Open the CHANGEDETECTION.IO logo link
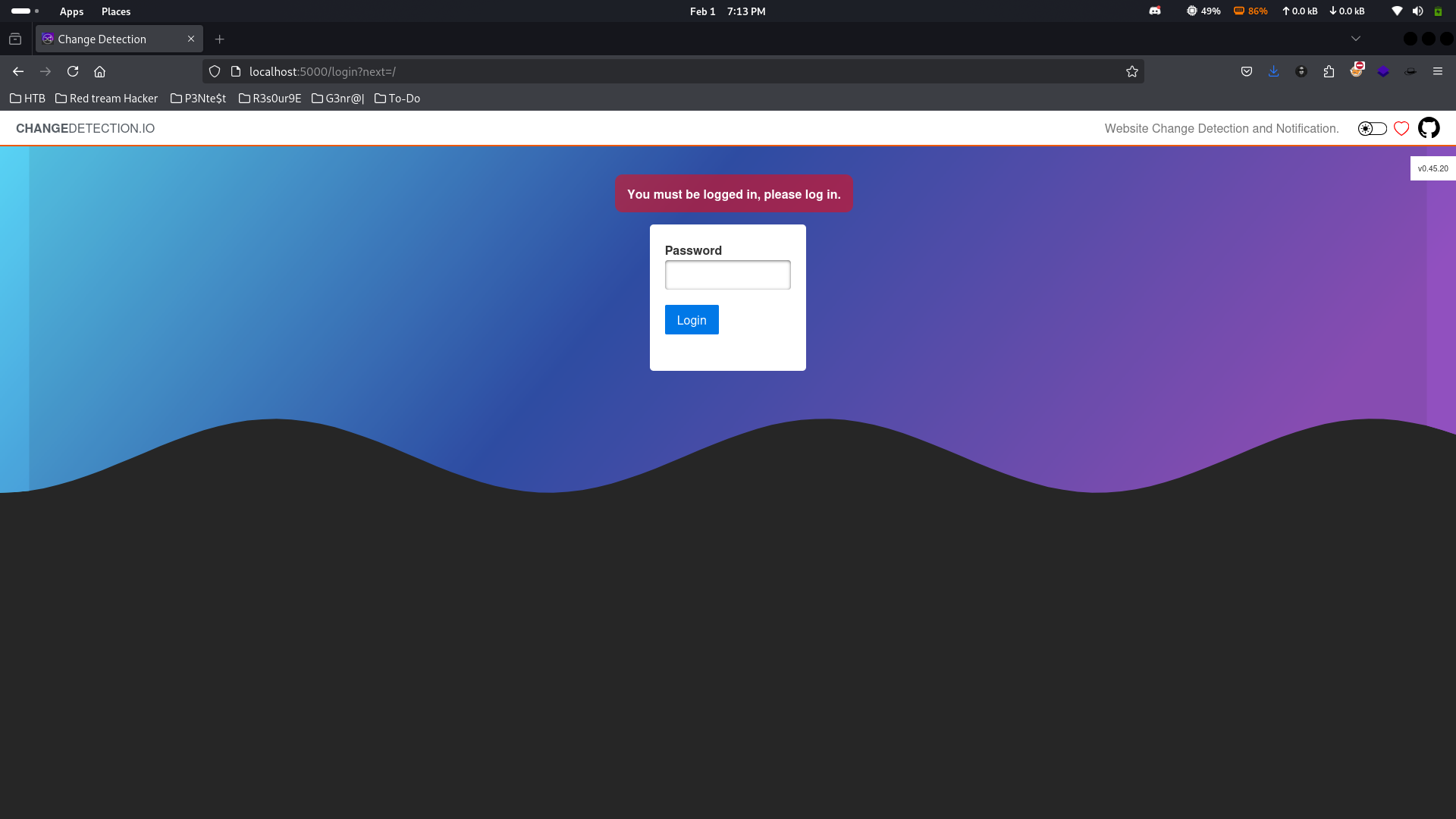The width and height of the screenshot is (1456, 819). [x=85, y=129]
